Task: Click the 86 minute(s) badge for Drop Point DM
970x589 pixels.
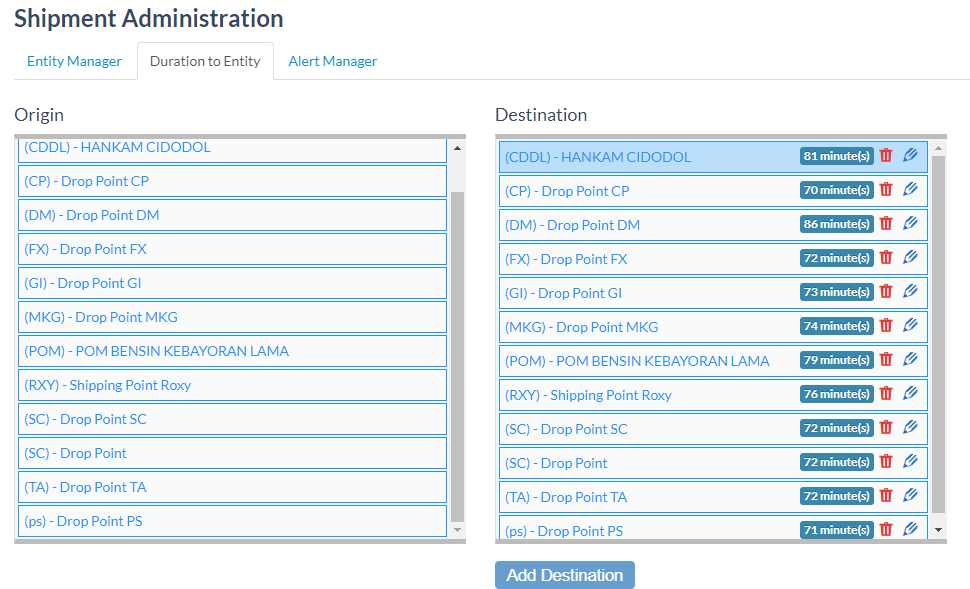Action: pyautogui.click(x=836, y=224)
